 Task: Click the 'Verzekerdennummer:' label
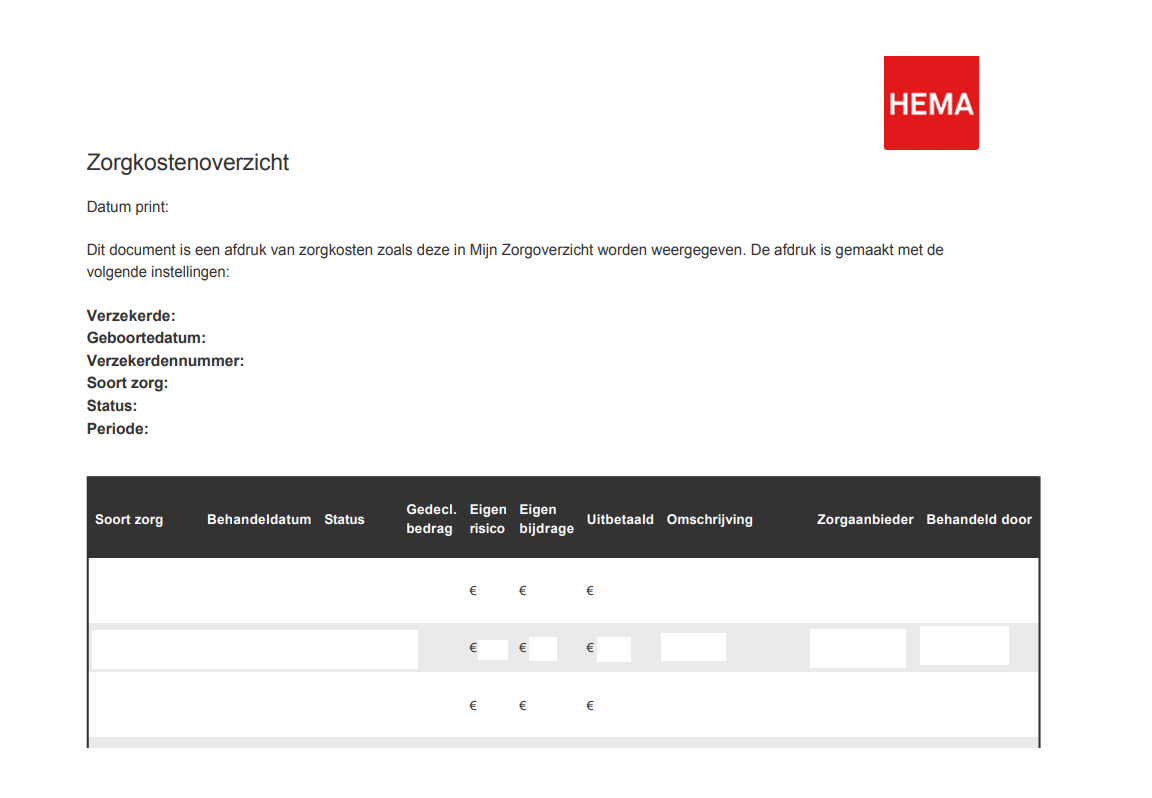[x=165, y=361]
